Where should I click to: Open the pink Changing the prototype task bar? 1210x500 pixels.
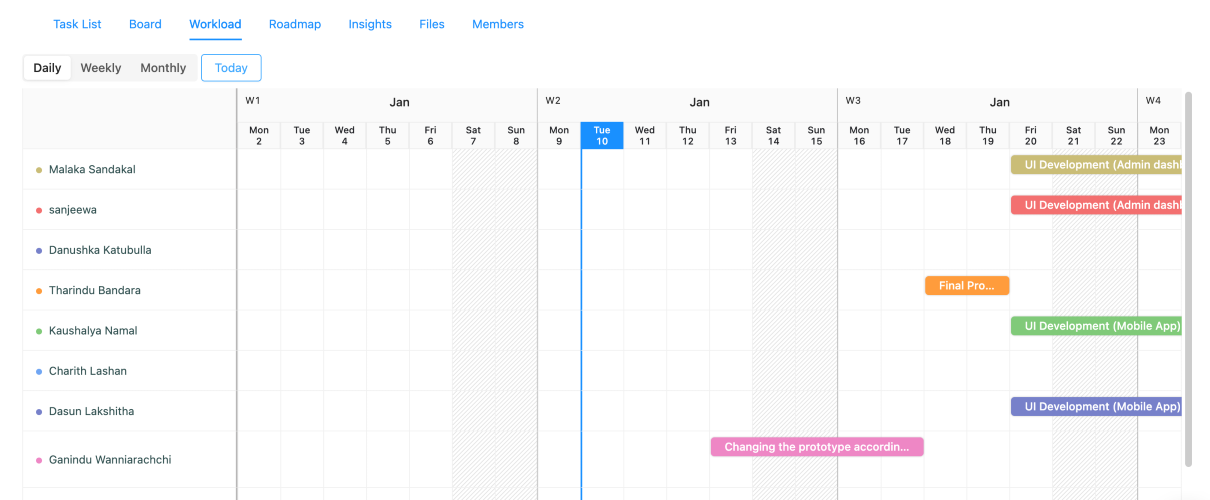(x=817, y=447)
